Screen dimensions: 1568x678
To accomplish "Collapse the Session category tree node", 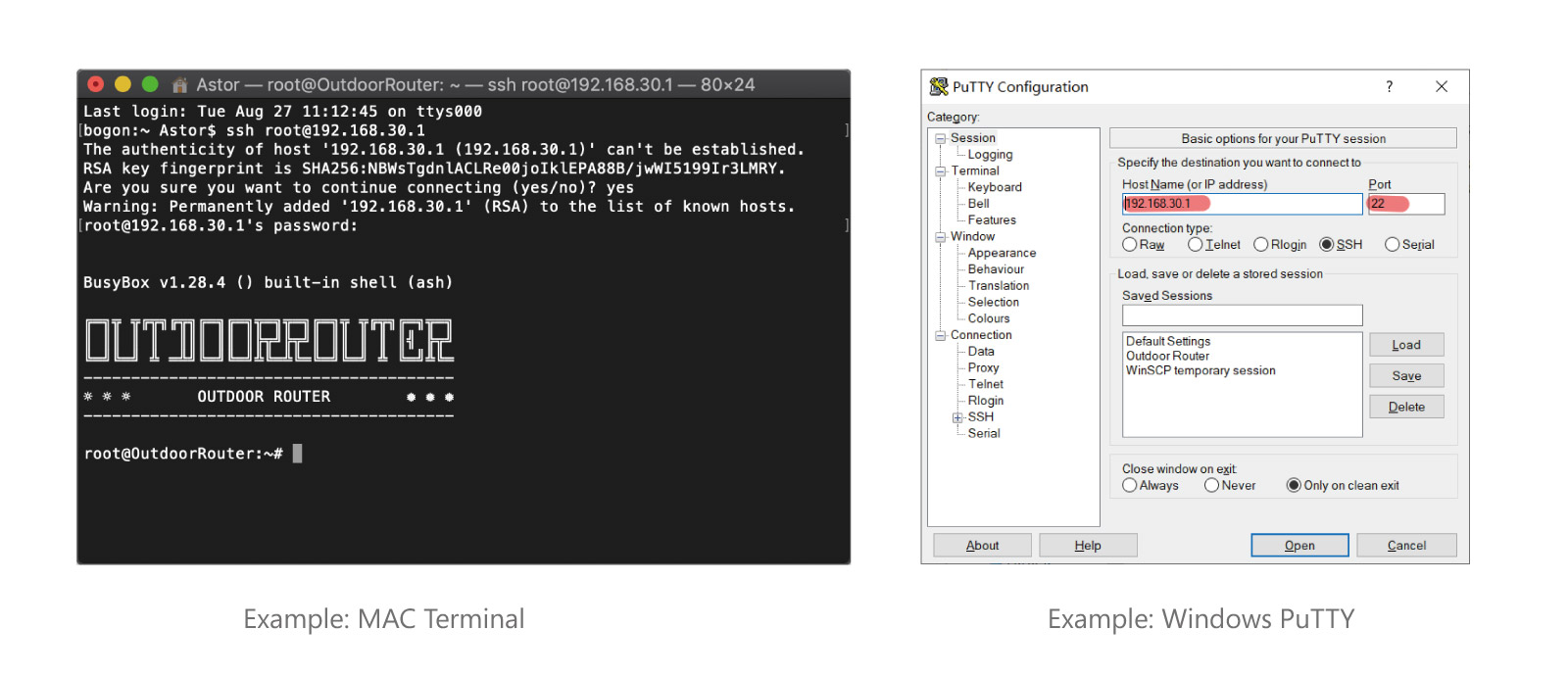I will click(941, 139).
